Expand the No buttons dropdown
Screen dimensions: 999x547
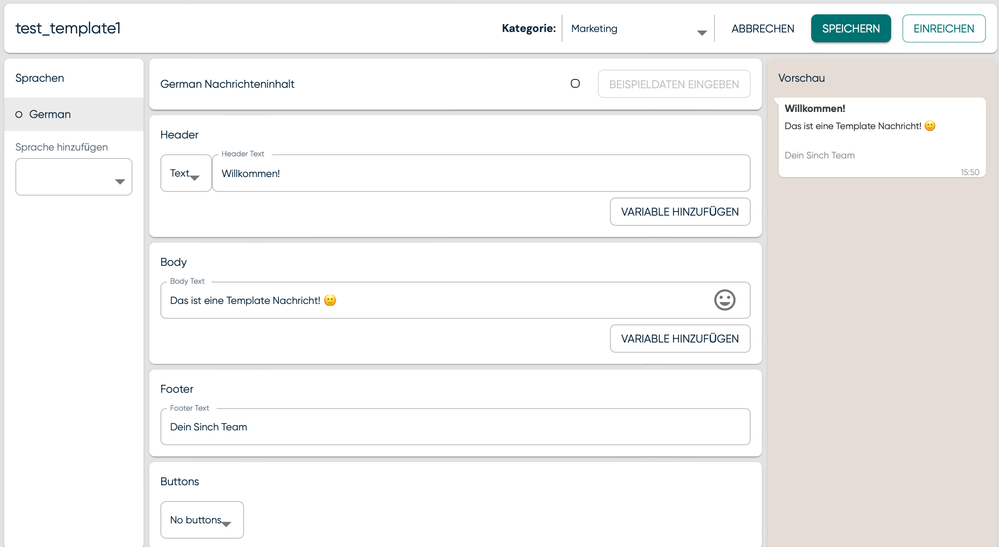202,520
